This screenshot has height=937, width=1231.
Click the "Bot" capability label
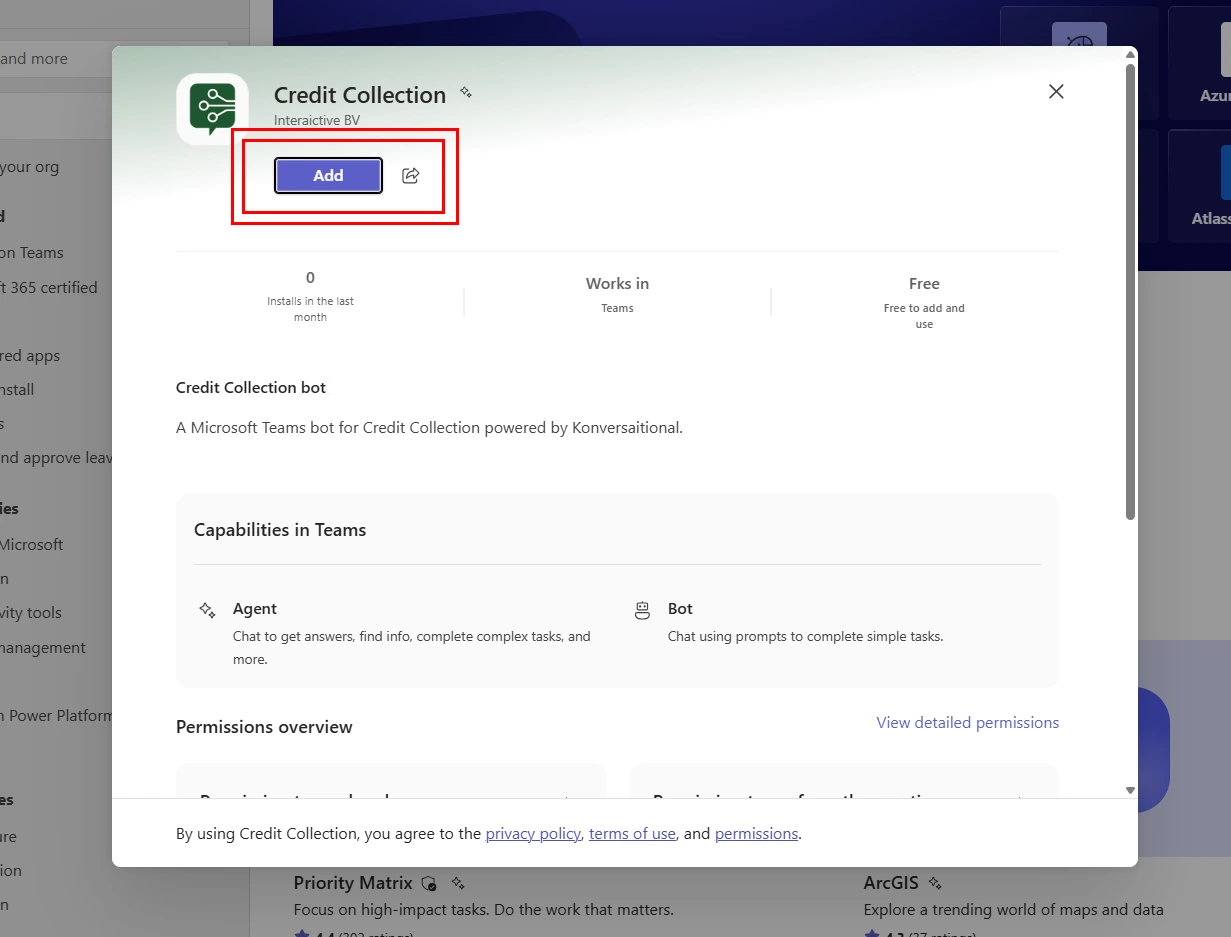coord(680,608)
